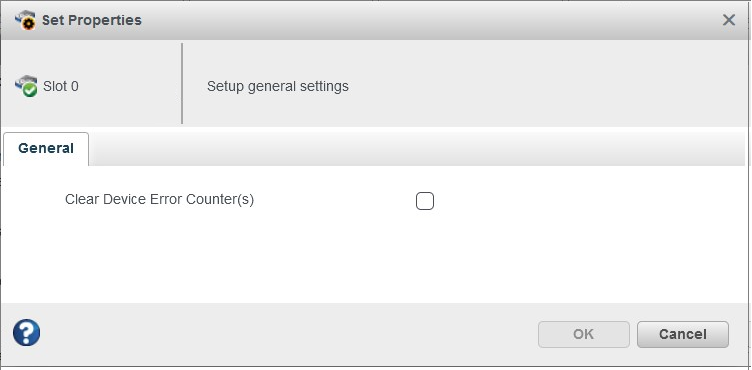Click the Set Properties title text
This screenshot has height=370, width=752.
pyautogui.click(x=92, y=20)
